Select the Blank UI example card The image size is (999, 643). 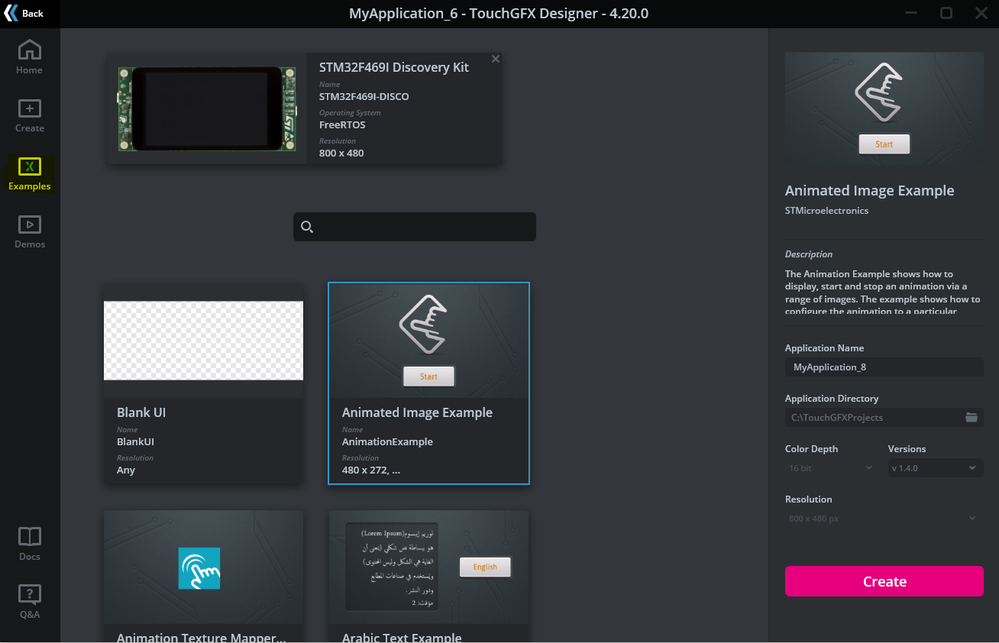(203, 384)
